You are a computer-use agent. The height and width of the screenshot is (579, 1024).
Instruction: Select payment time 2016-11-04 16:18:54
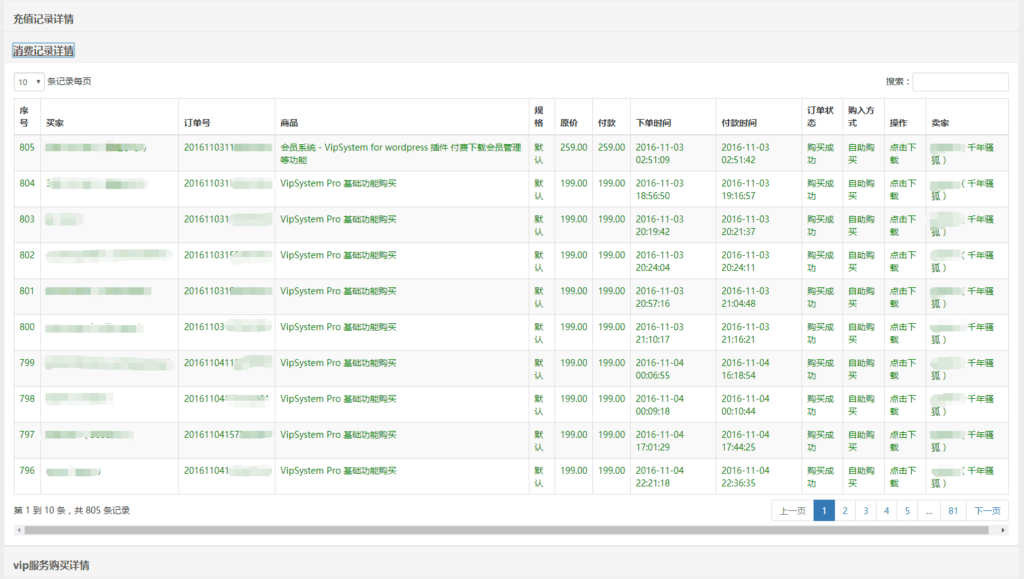tap(745, 369)
